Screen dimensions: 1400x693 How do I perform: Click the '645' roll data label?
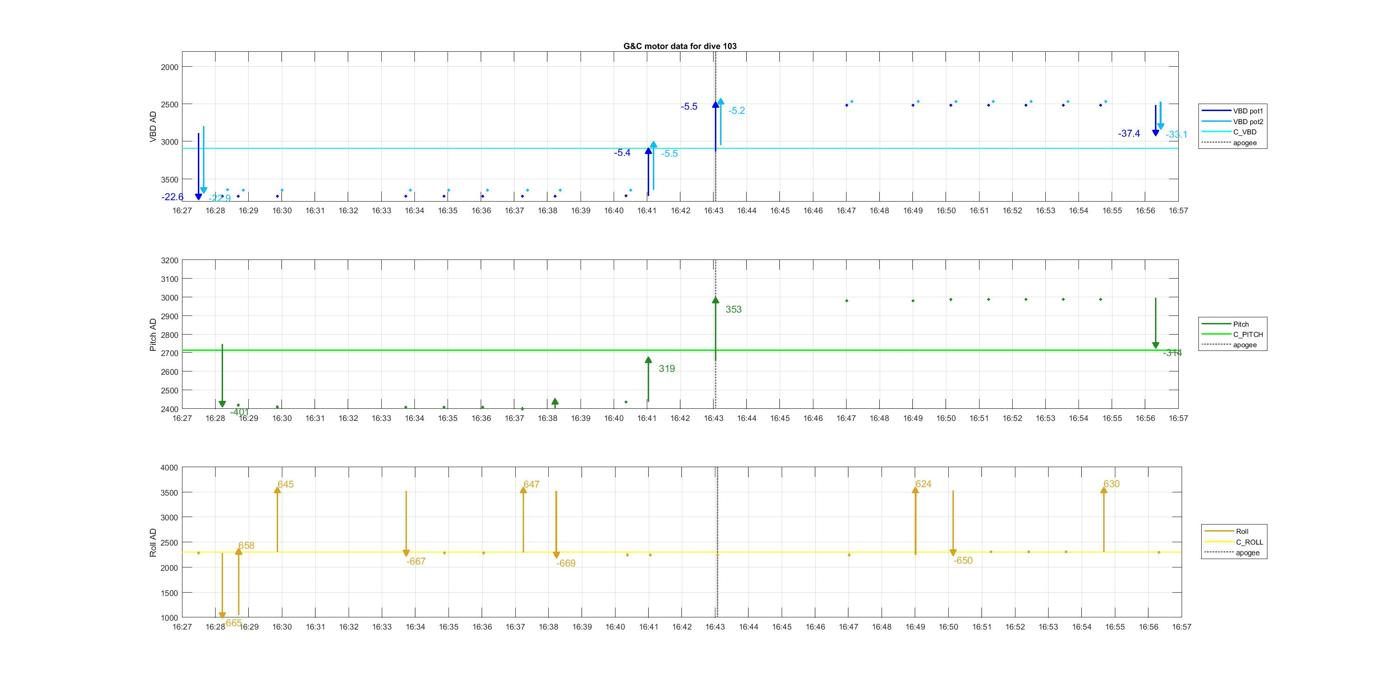(x=286, y=484)
